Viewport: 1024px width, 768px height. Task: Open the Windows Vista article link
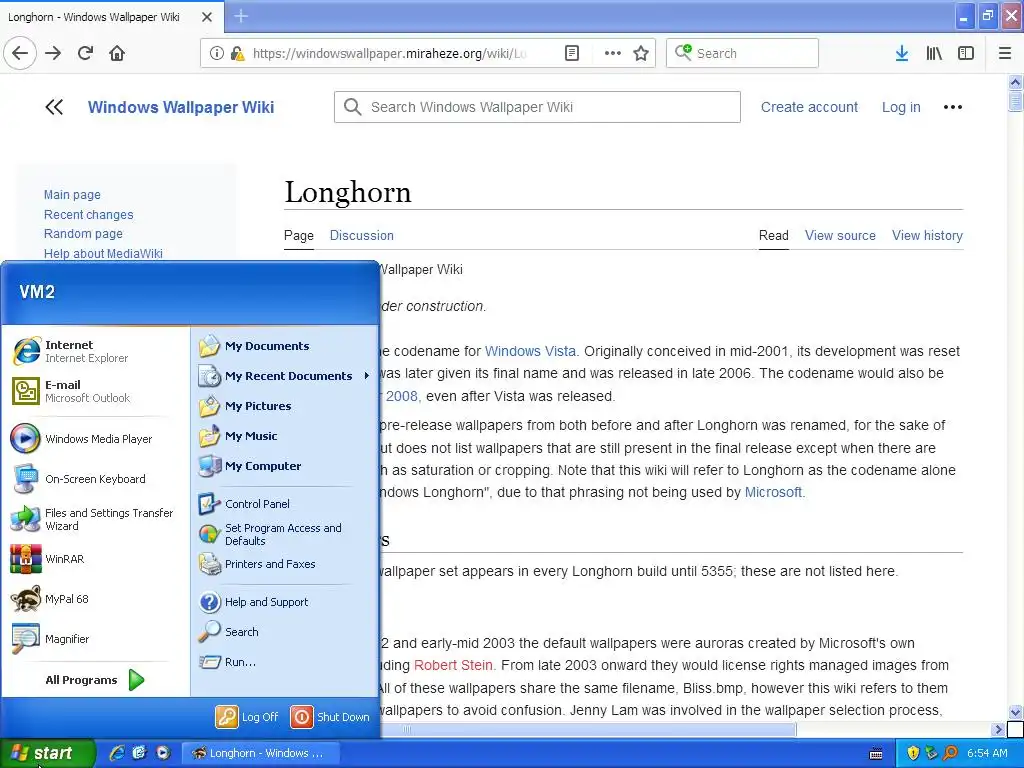(x=530, y=351)
